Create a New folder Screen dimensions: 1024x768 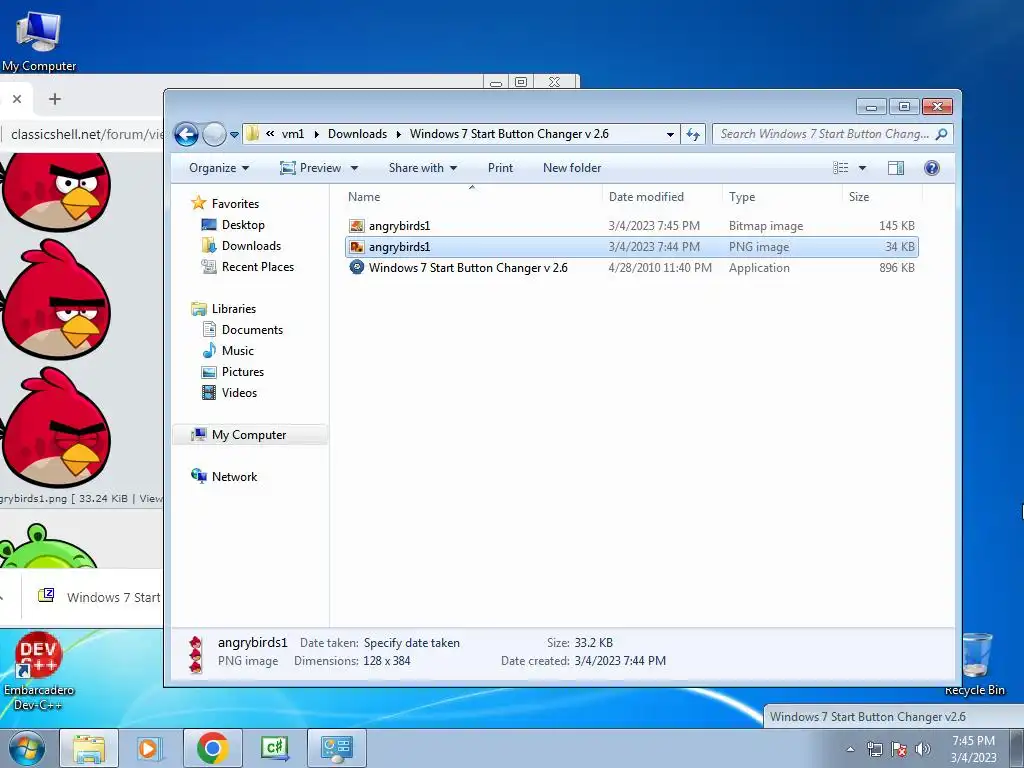coord(572,168)
